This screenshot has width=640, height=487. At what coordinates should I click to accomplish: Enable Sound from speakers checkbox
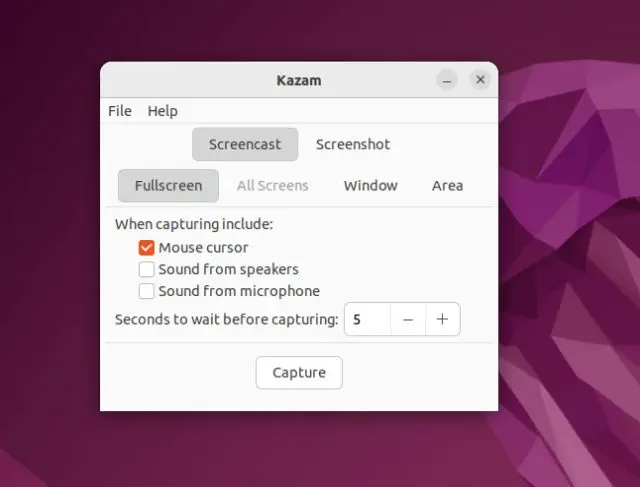click(146, 269)
